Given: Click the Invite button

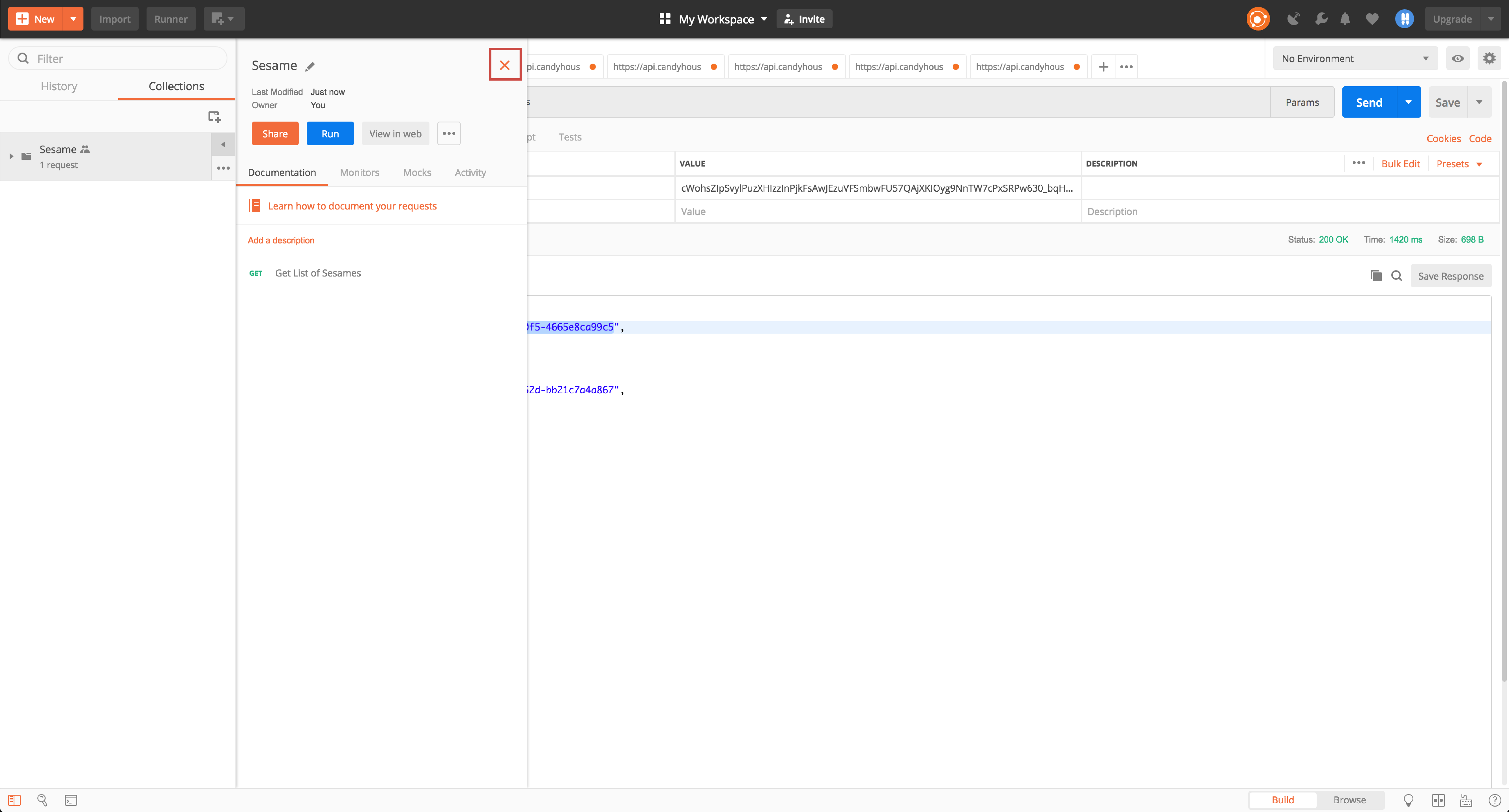Looking at the screenshot, I should point(804,19).
